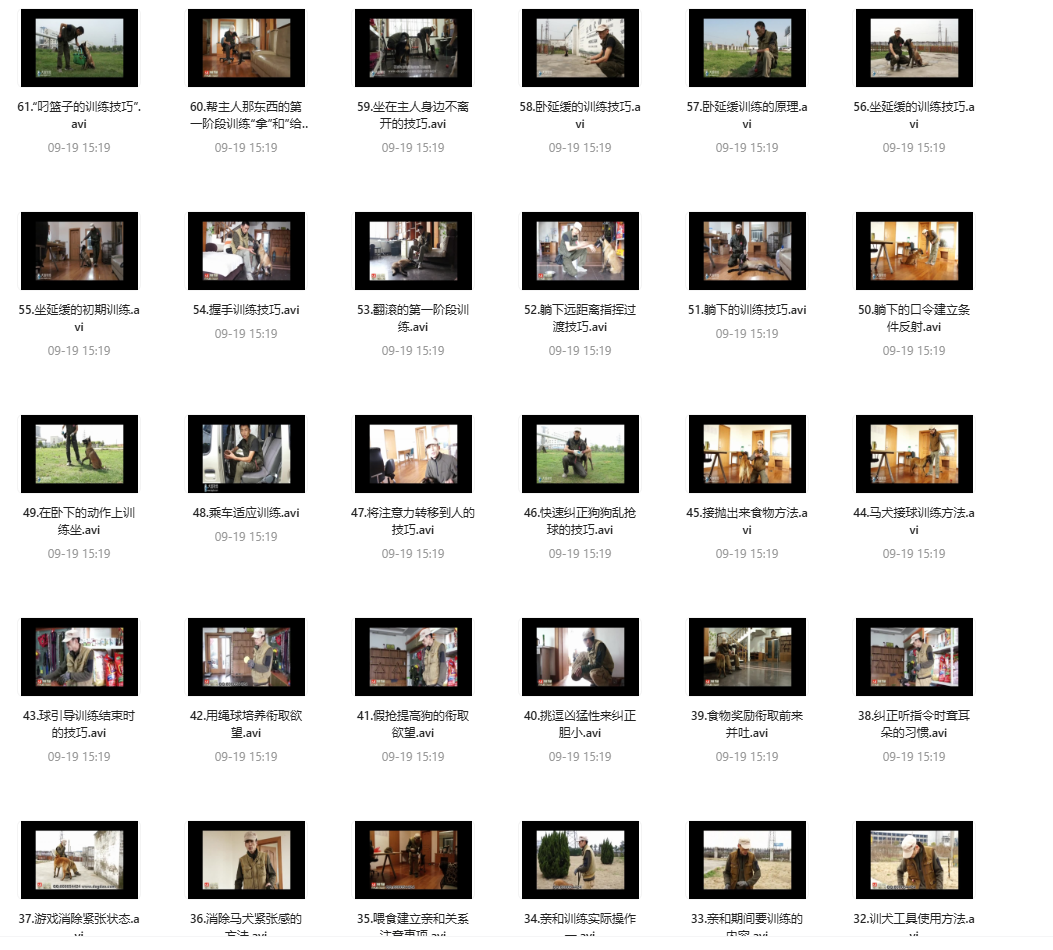Select the 60.帮主人那东西 video thumbnail
Image resolution: width=1053 pixels, height=950 pixels.
click(246, 48)
